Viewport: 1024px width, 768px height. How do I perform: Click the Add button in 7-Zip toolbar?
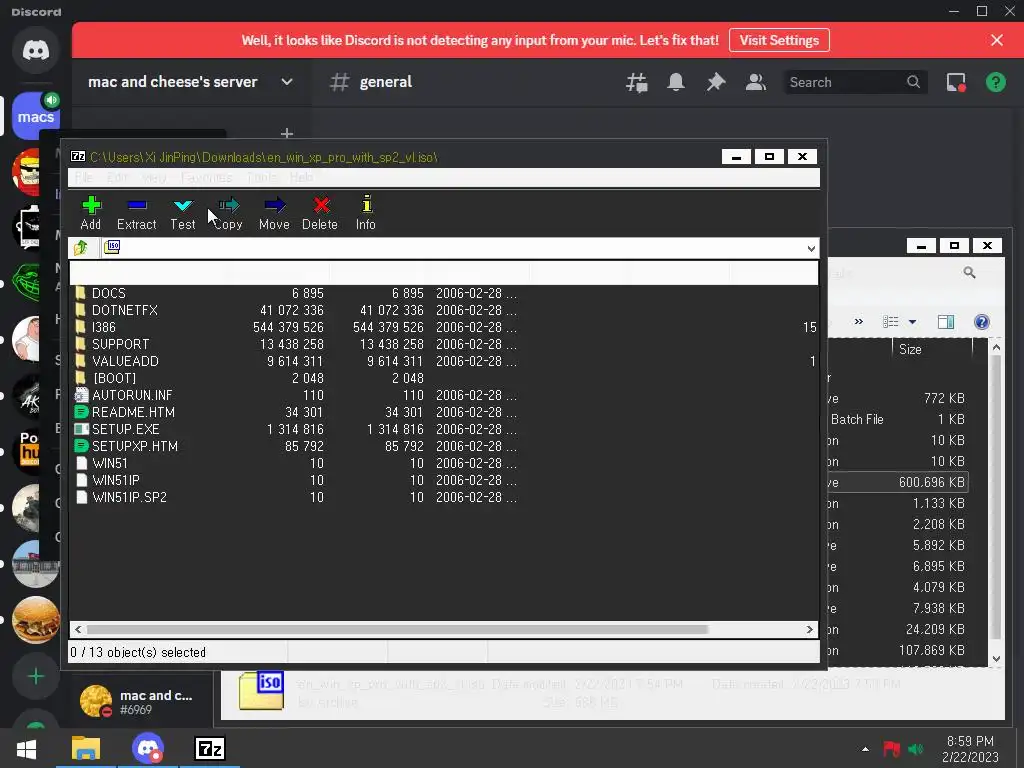pyautogui.click(x=91, y=213)
